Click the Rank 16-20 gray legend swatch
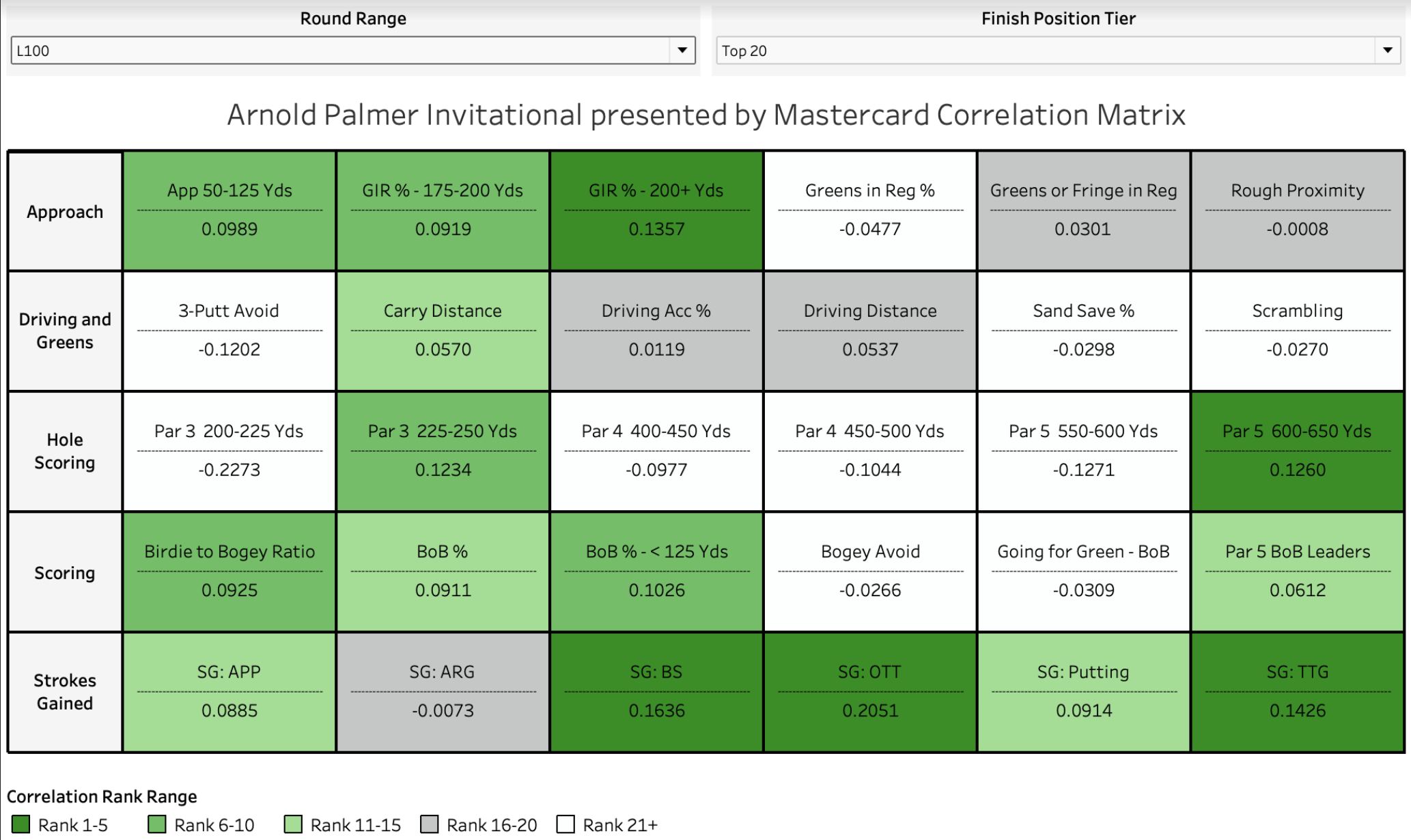 (430, 824)
